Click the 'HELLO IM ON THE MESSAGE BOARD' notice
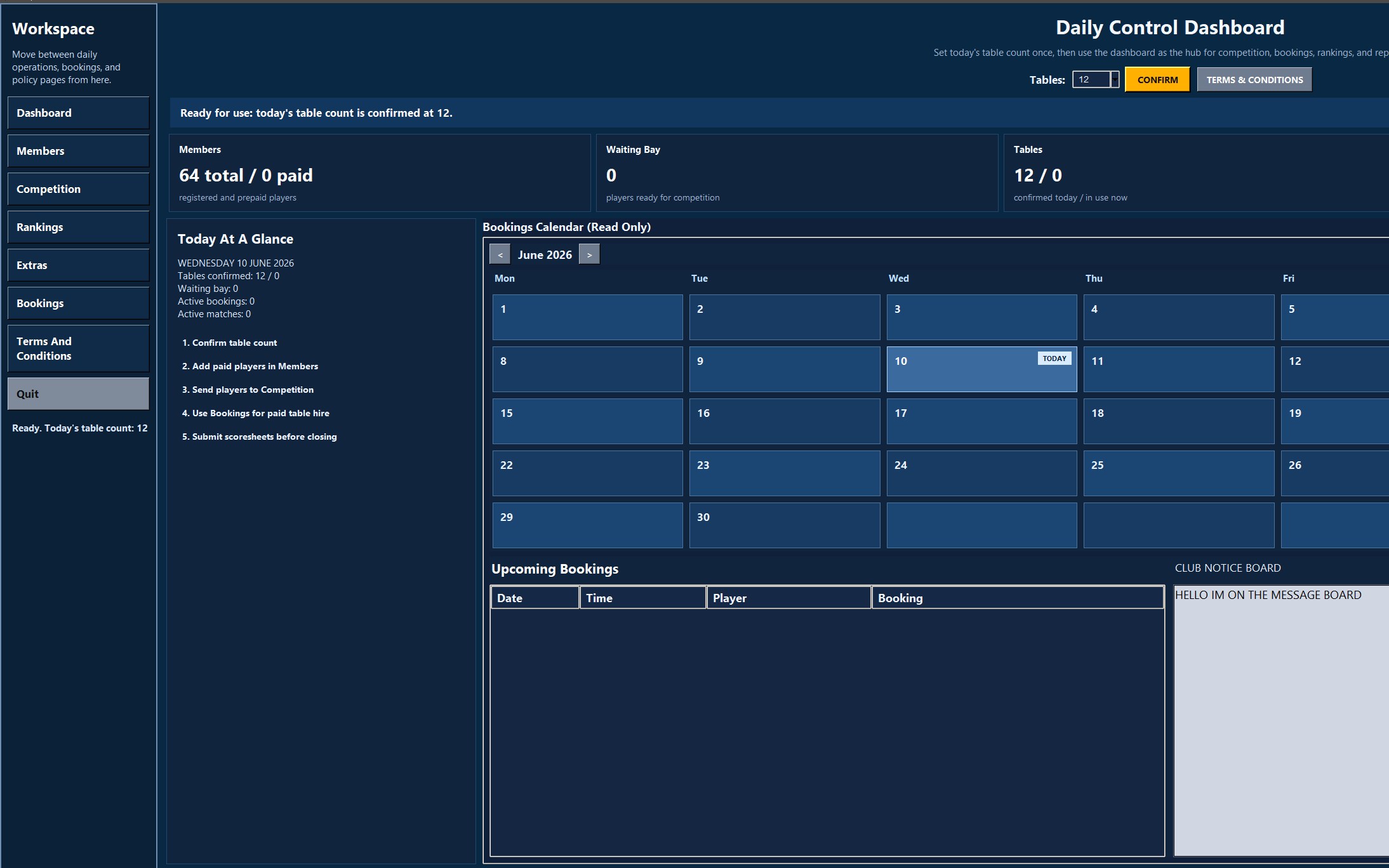This screenshot has height=868, width=1389. tap(1268, 595)
